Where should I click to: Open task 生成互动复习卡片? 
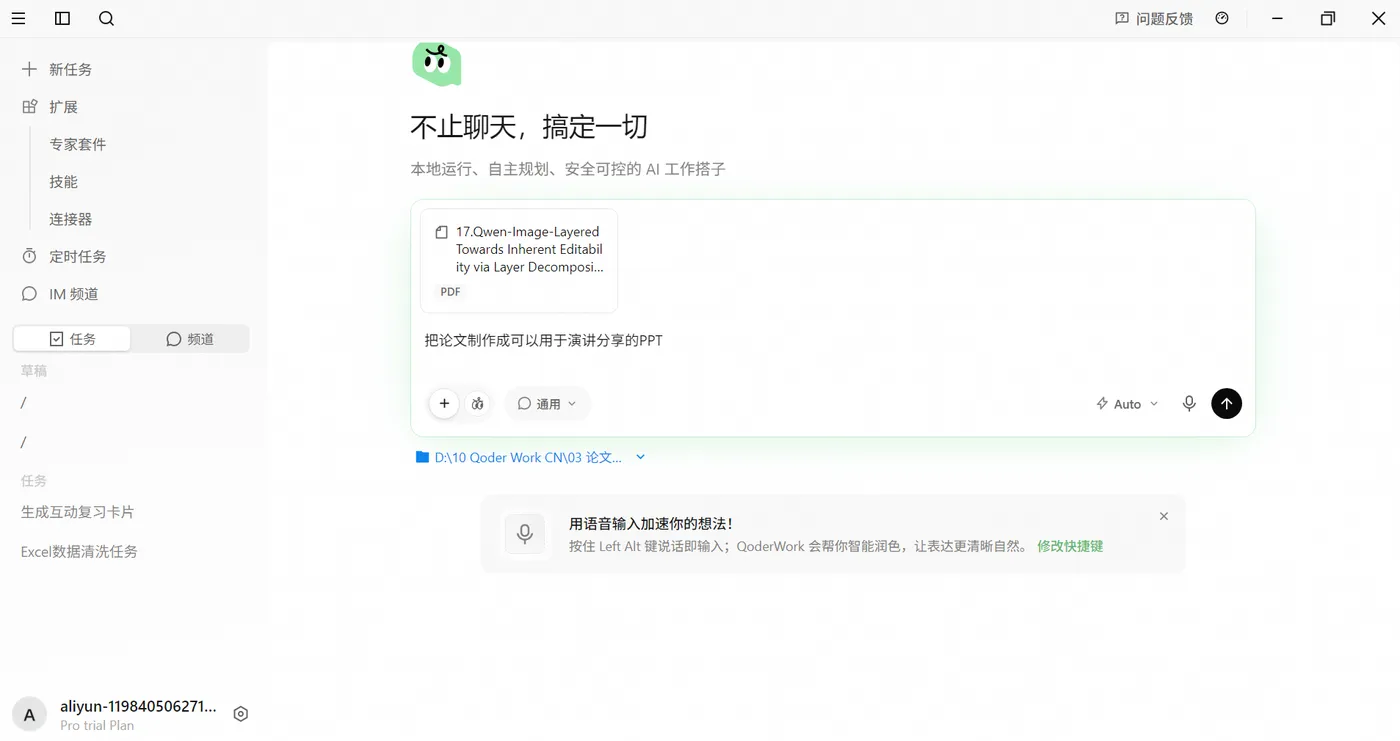77,511
